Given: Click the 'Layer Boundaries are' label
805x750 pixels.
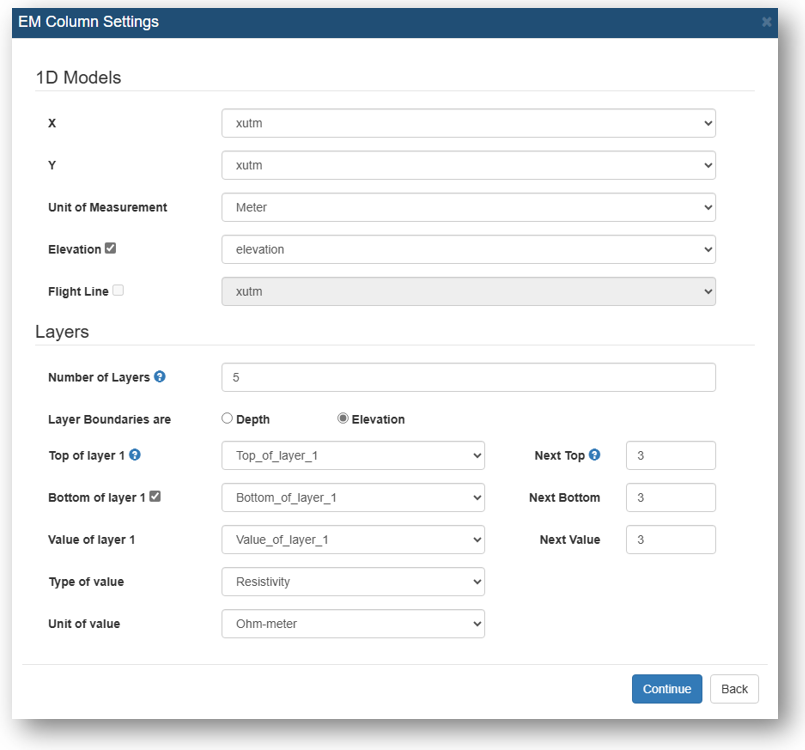Looking at the screenshot, I should [x=109, y=419].
